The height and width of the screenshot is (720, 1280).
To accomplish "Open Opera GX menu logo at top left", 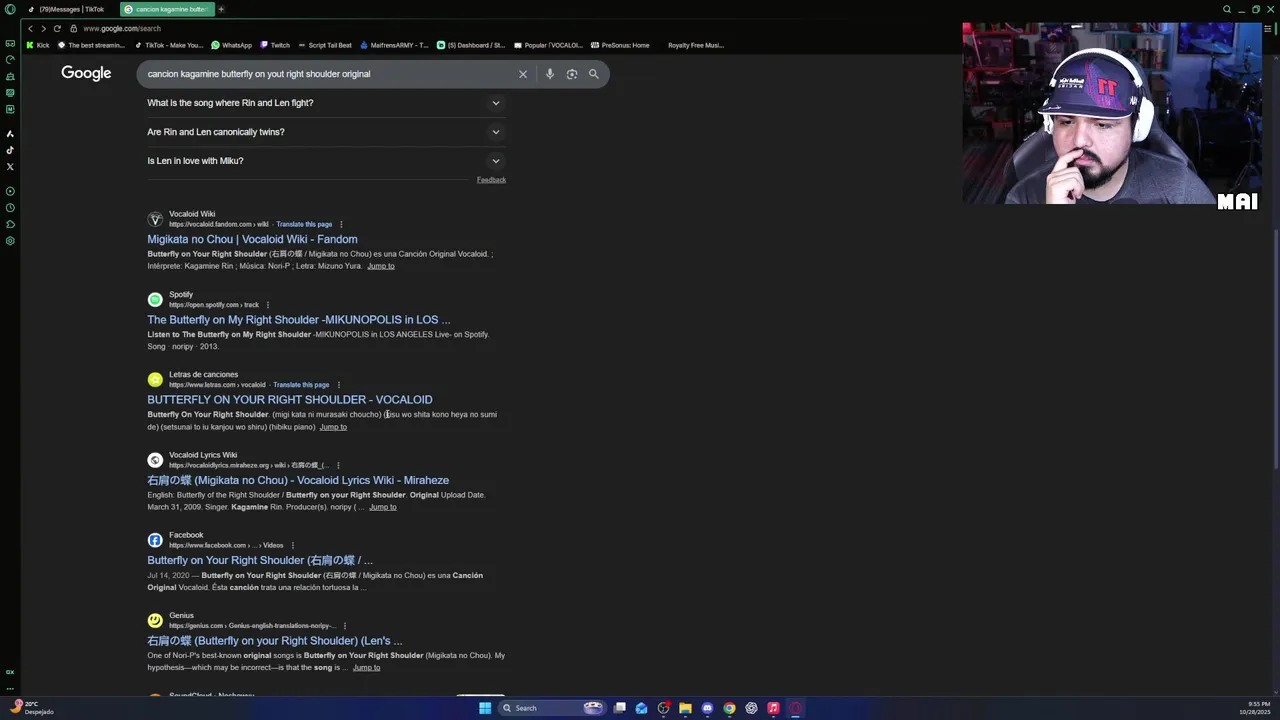I will pos(10,9).
